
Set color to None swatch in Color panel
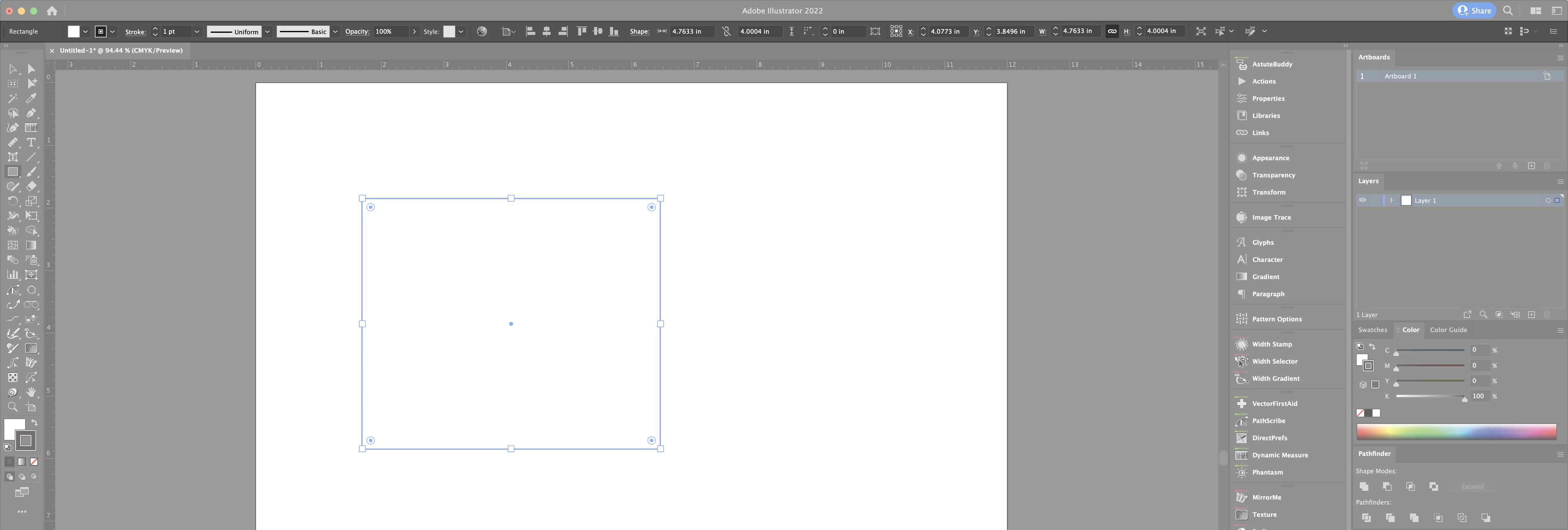tap(1360, 413)
